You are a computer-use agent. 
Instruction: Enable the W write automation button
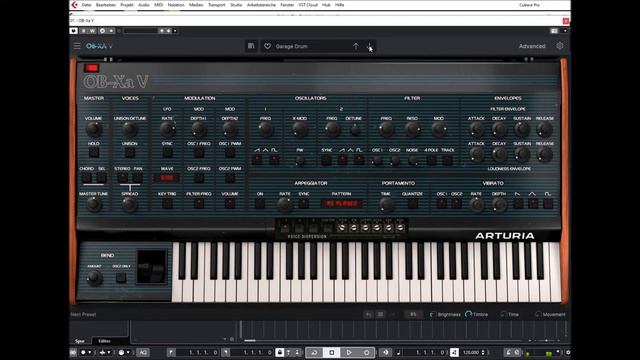pyautogui.click(x=92, y=31)
